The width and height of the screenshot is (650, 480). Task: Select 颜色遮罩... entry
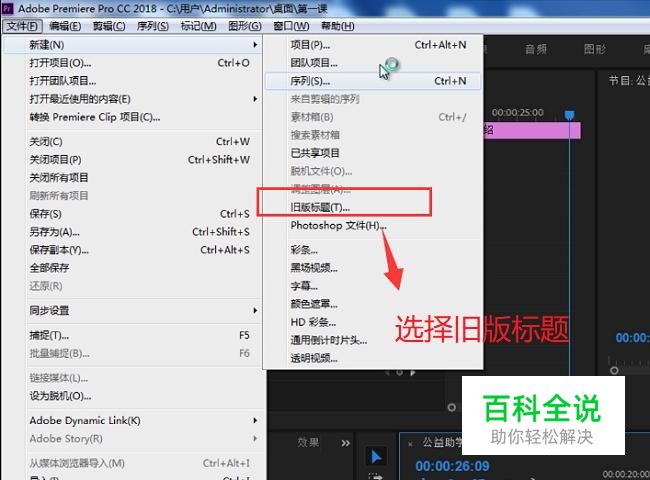click(x=373, y=304)
